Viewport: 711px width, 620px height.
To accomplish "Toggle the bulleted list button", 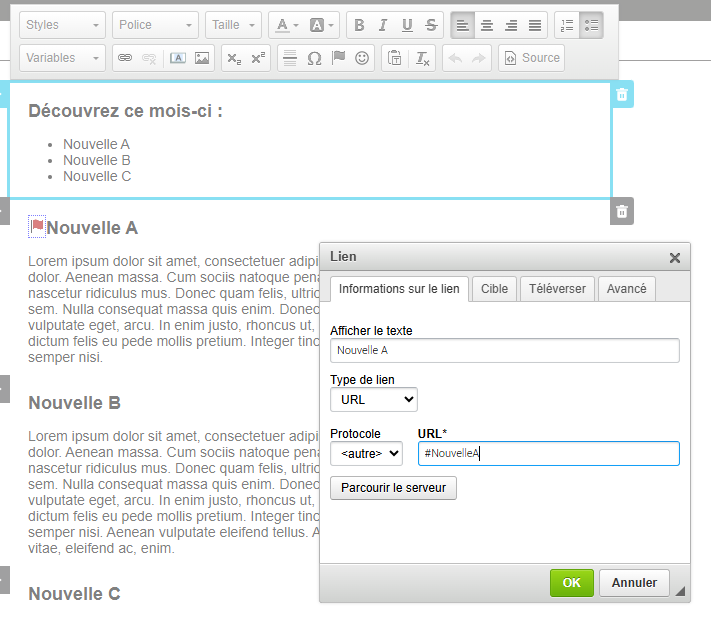I will pos(591,25).
